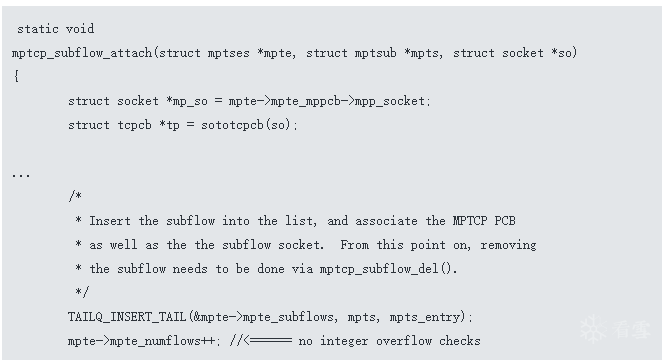Viewport: 669px width, 360px height.
Task: Click the TAILQ_INSERT_TAIL macro name
Action: 127,317
